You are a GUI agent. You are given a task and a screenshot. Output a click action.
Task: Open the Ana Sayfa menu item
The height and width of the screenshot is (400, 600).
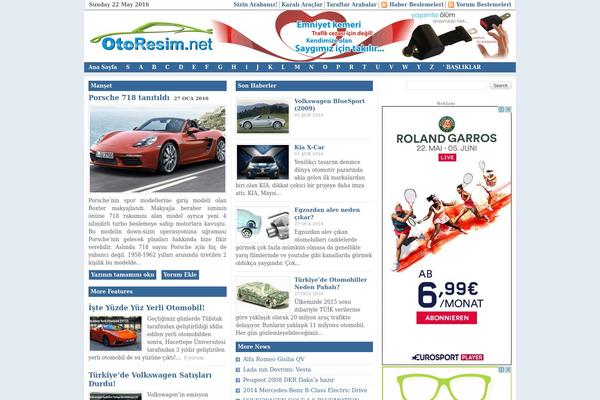coord(103,67)
